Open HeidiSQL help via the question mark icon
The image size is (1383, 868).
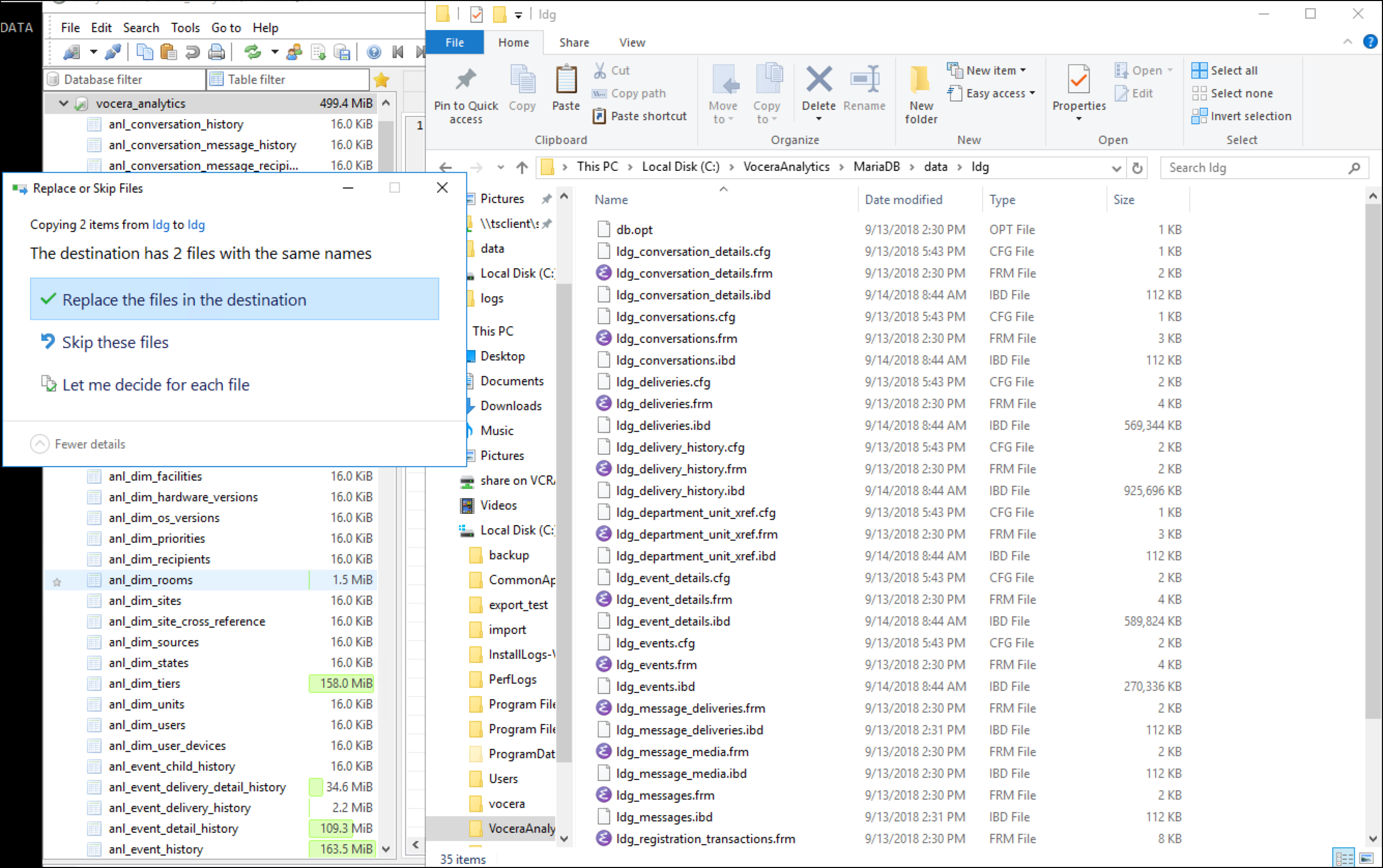[x=374, y=52]
